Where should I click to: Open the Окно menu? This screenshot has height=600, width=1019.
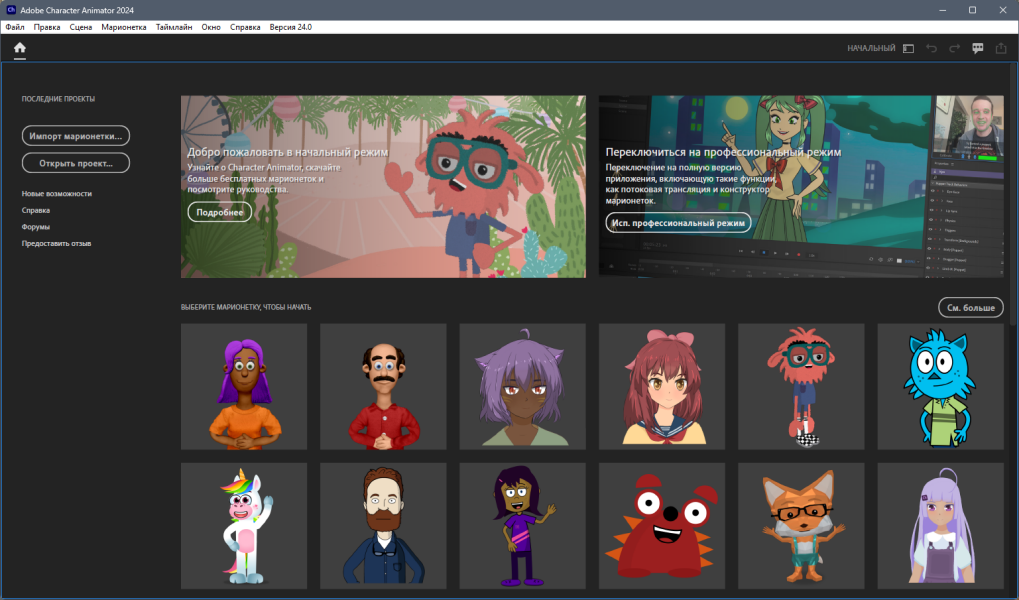(211, 27)
